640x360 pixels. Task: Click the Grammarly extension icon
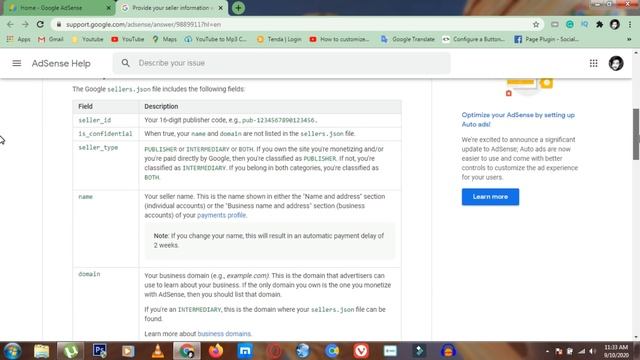tap(570, 24)
